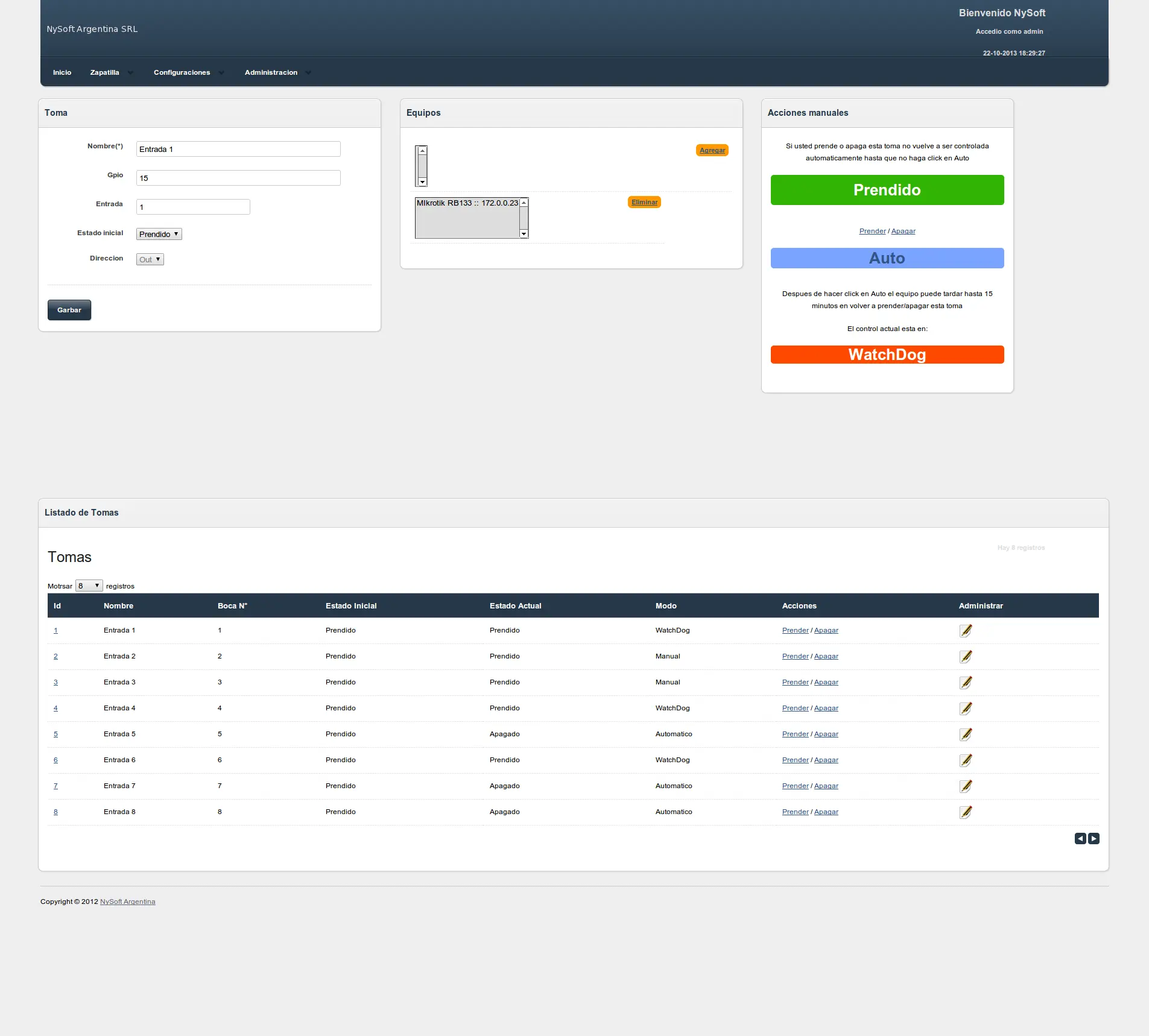Click scroll down arrow of empty equipment list

coord(422,182)
